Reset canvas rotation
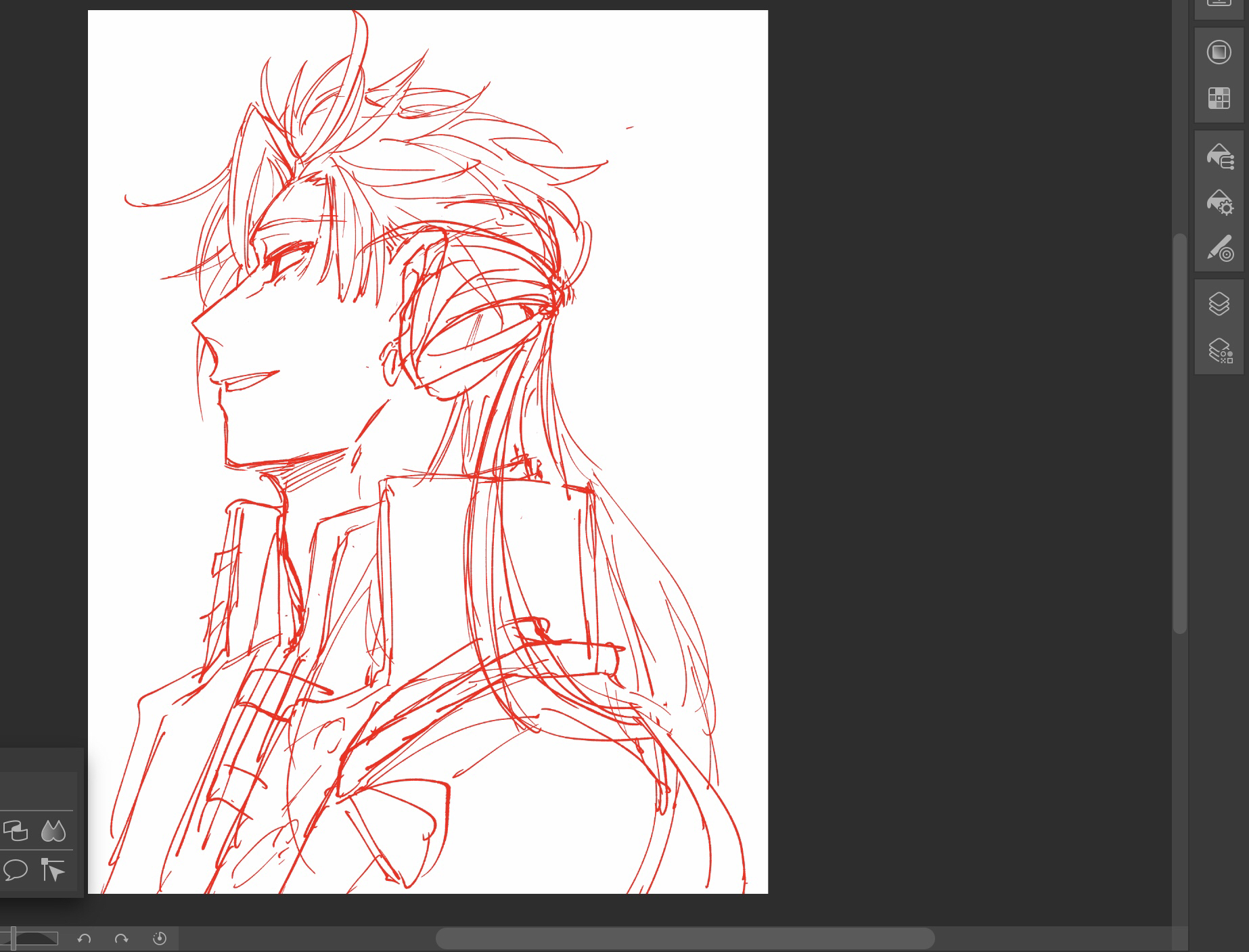Viewport: 1249px width, 952px height. [160, 938]
